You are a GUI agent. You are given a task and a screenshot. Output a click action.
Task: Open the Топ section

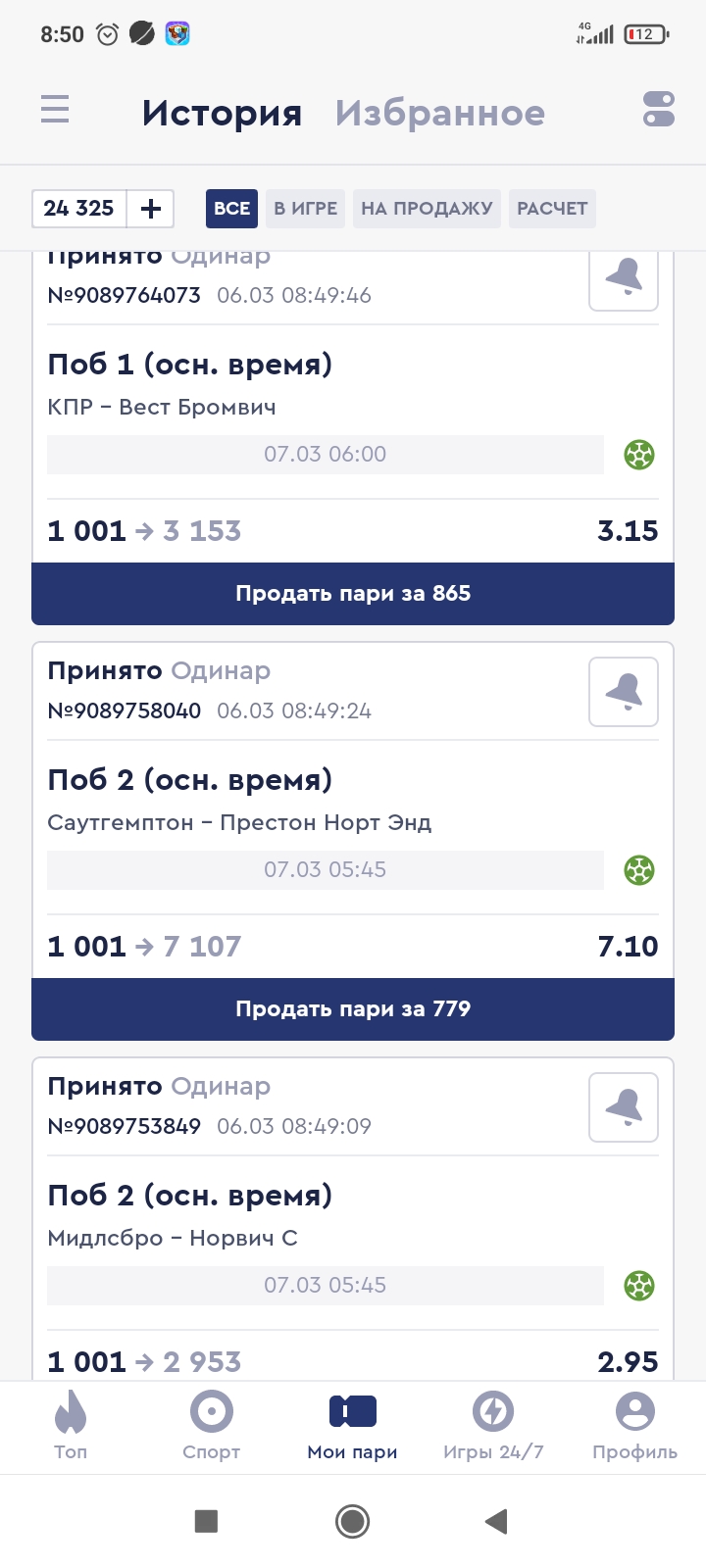click(x=71, y=1426)
